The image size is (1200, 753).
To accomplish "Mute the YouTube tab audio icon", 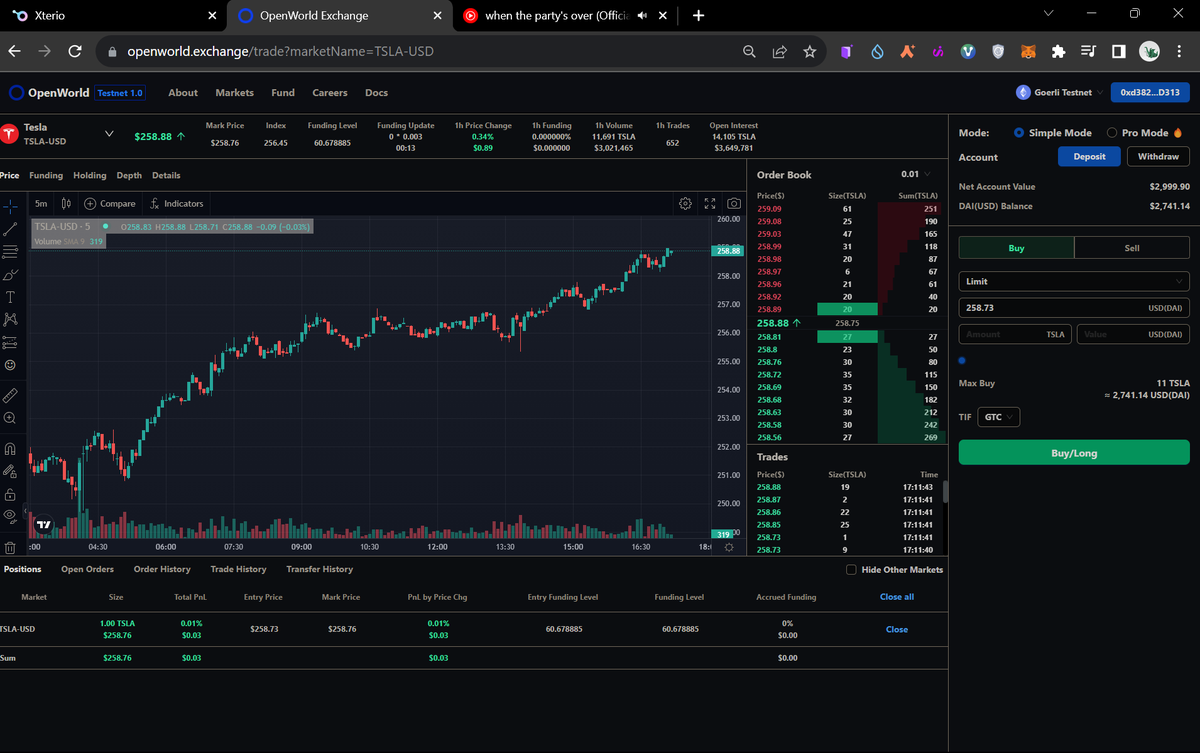I will [x=642, y=16].
